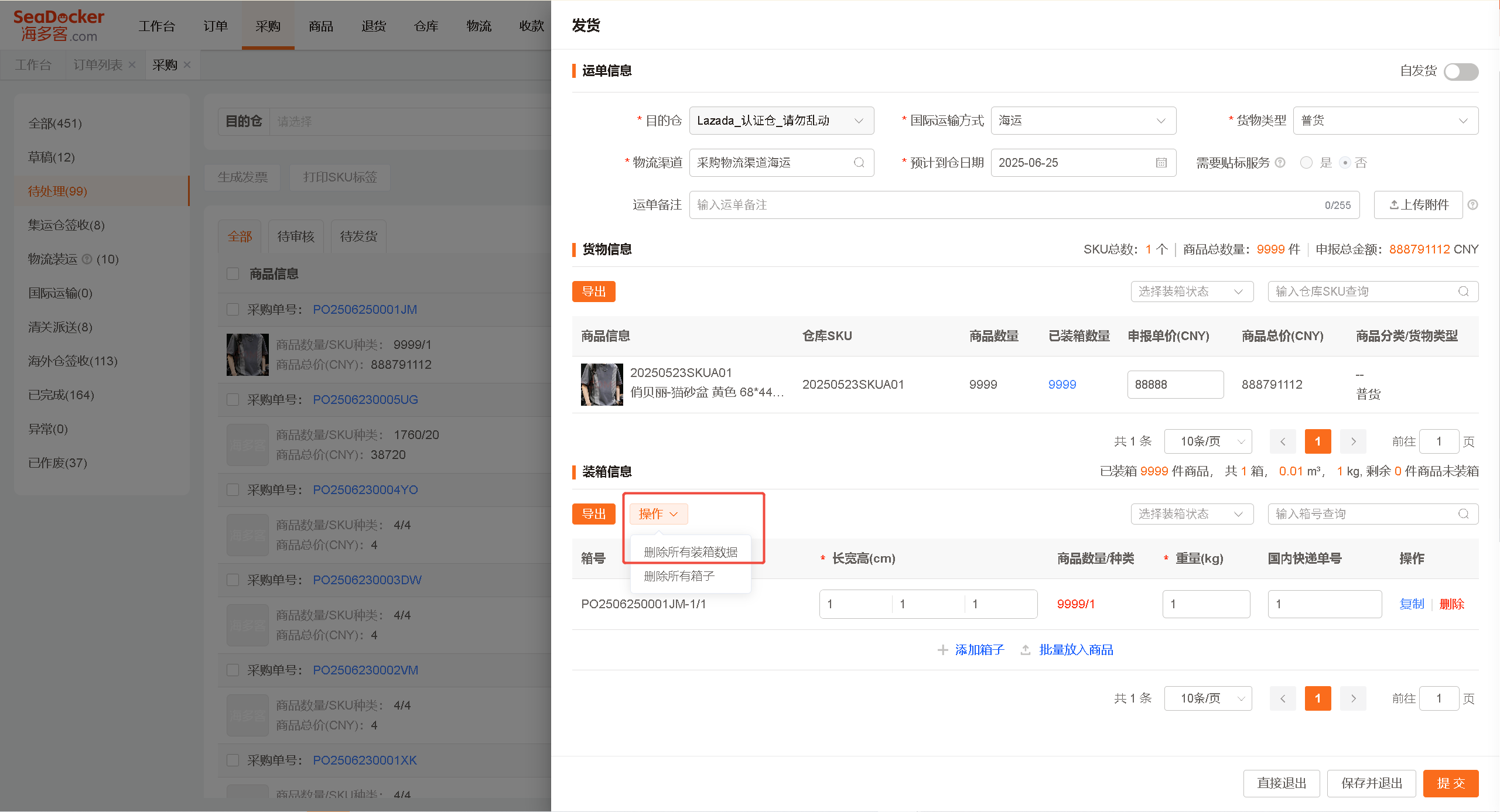Open purchase order link PO2506230005UG

(x=365, y=399)
